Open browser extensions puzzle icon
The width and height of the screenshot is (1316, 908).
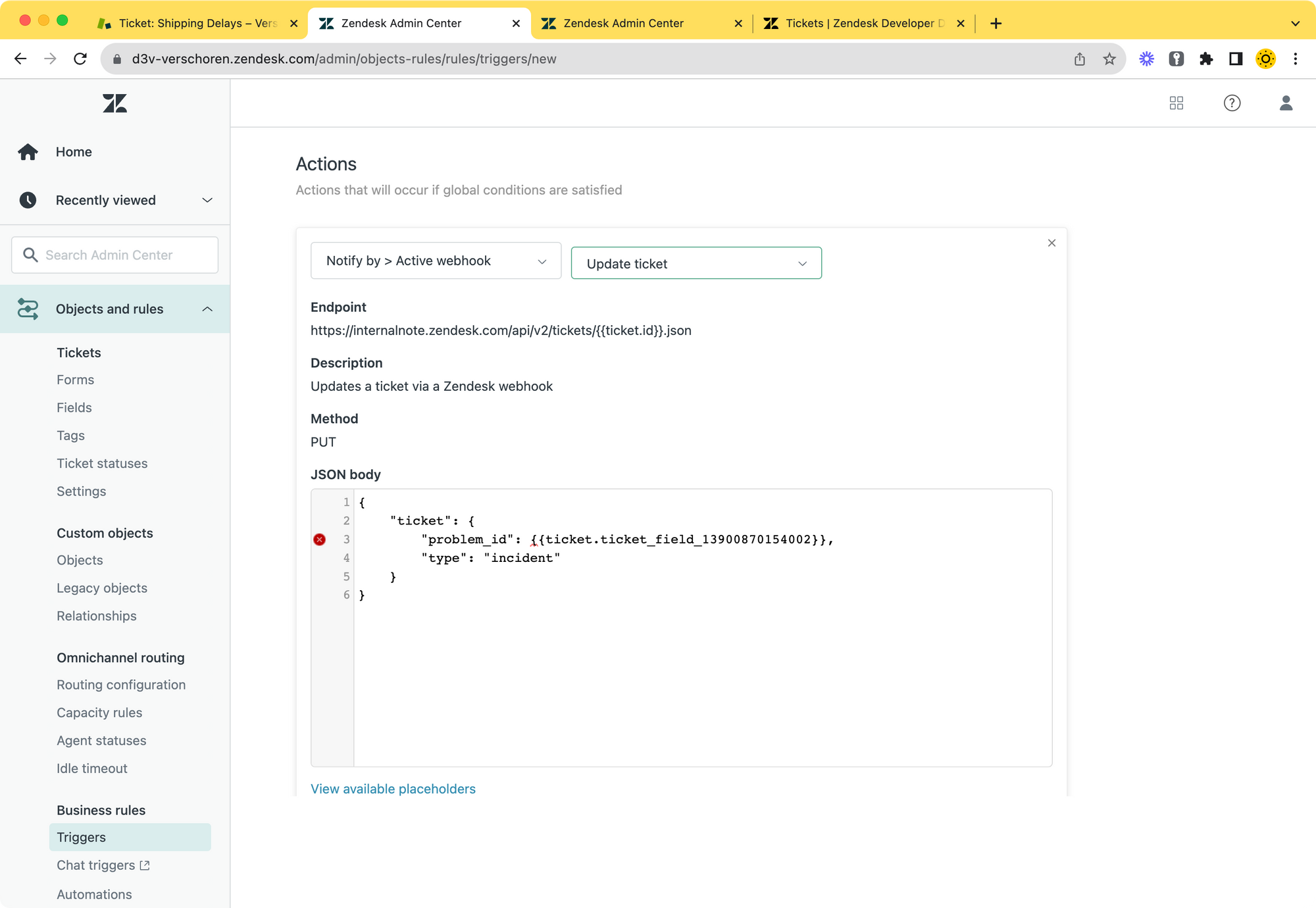[x=1205, y=59]
